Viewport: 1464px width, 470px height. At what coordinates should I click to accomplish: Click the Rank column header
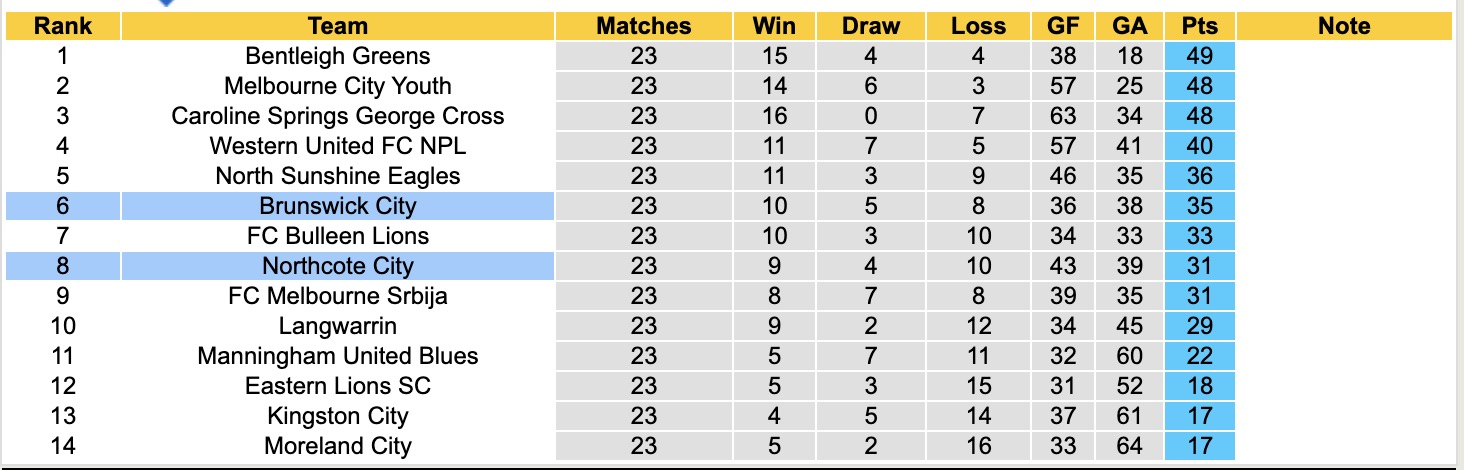pyautogui.click(x=63, y=26)
